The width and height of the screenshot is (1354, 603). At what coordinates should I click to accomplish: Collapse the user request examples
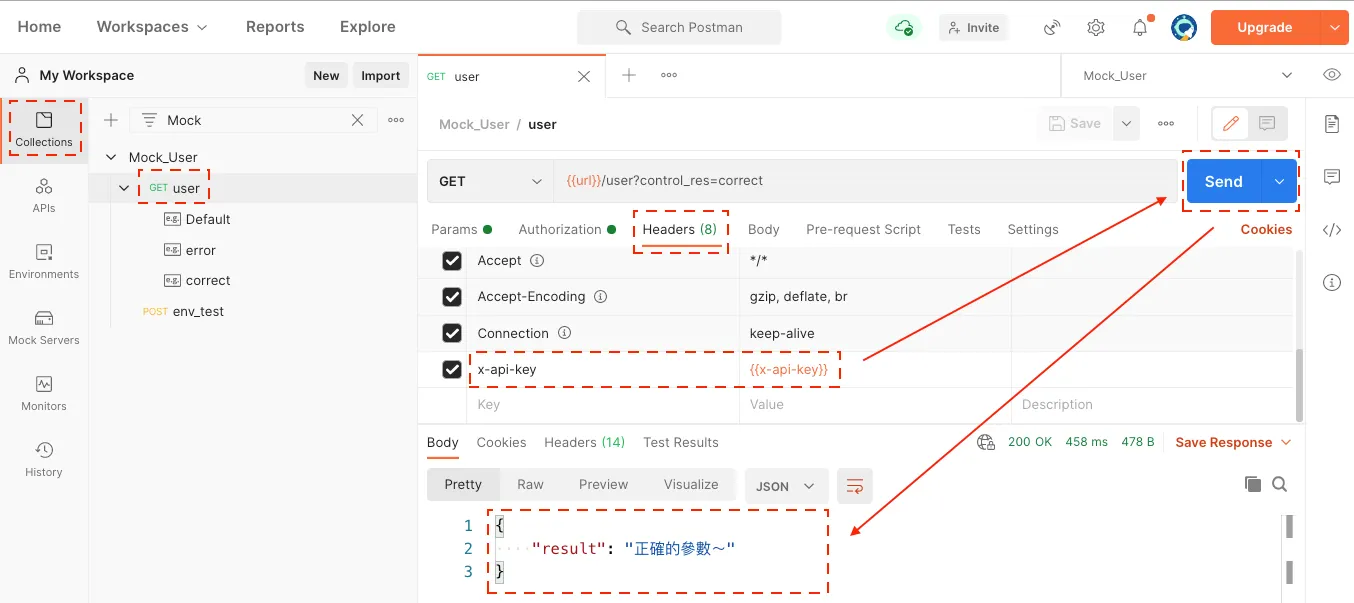[124, 188]
